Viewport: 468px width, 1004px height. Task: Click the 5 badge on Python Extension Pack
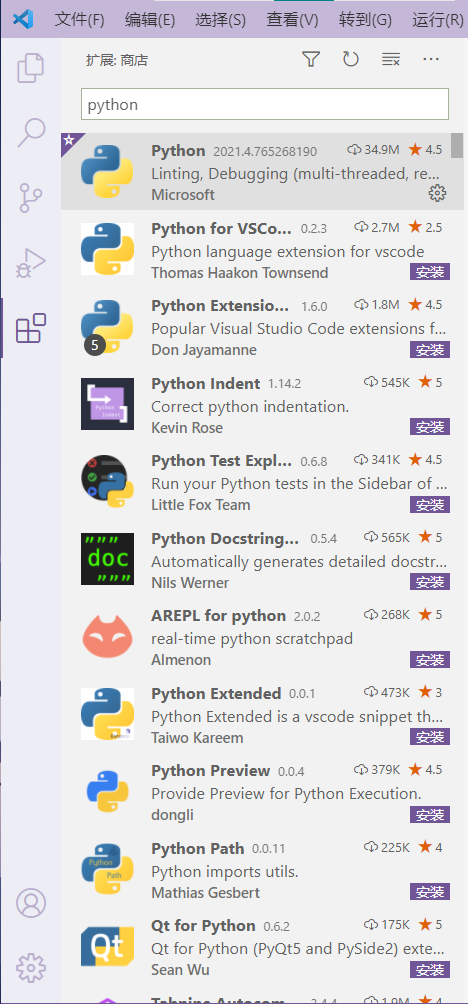coord(95,346)
